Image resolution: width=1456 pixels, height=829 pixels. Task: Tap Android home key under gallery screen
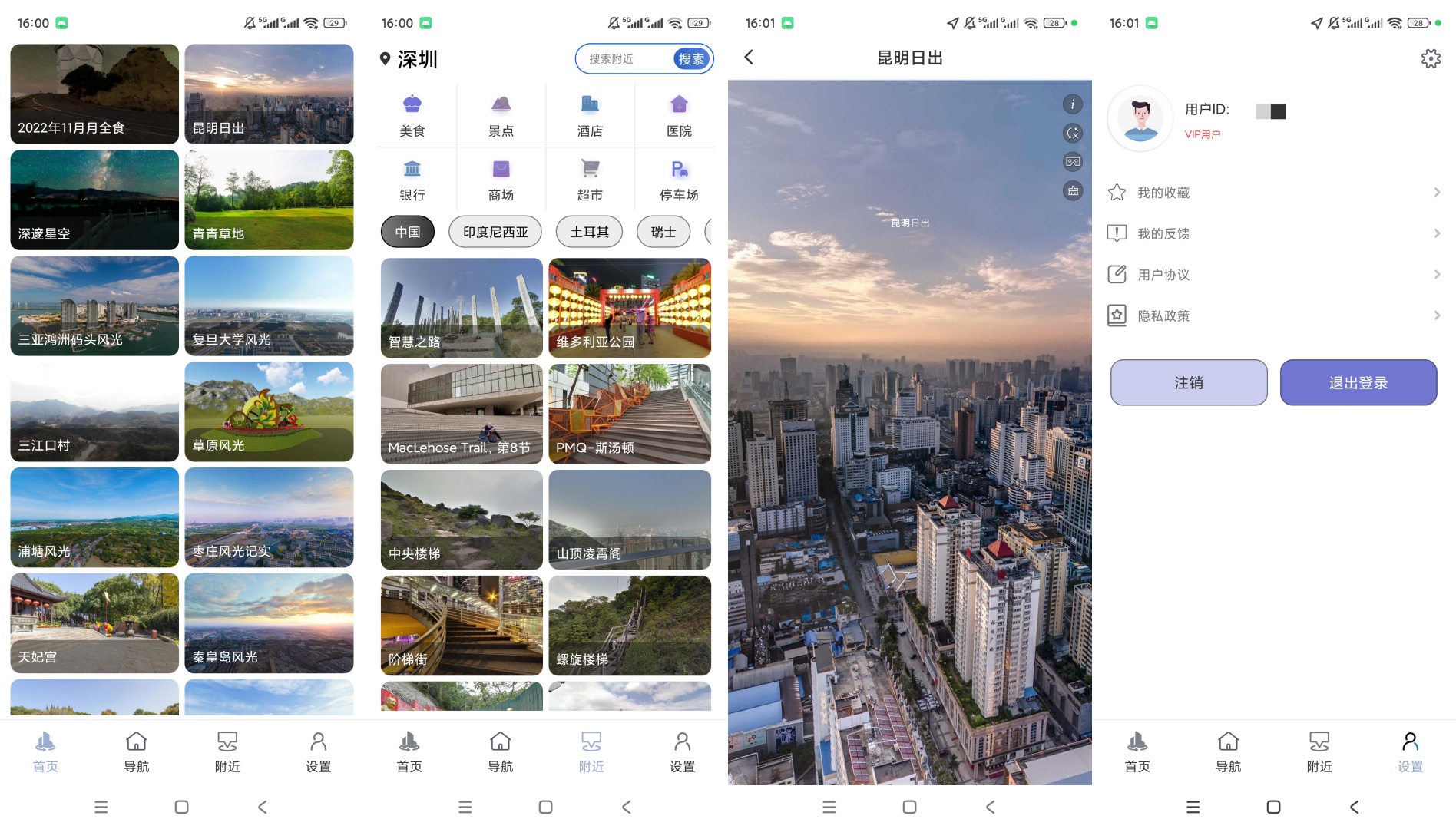181,807
